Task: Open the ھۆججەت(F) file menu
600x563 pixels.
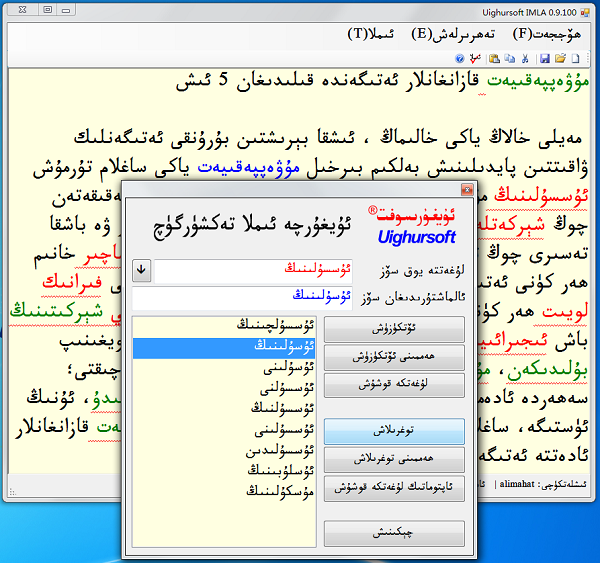Action: coord(547,34)
